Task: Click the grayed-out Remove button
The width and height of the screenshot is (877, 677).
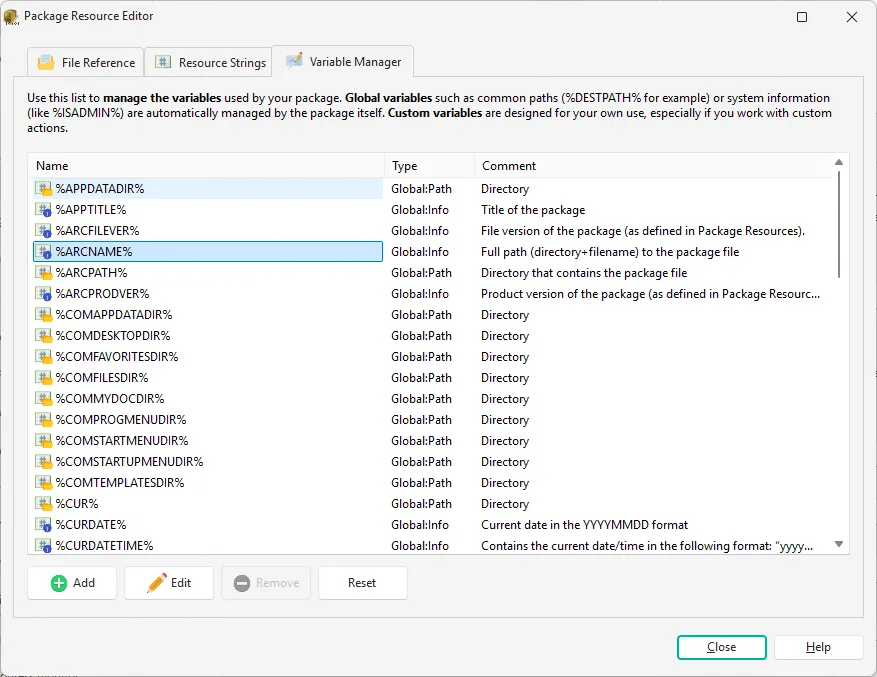Action: (x=266, y=583)
